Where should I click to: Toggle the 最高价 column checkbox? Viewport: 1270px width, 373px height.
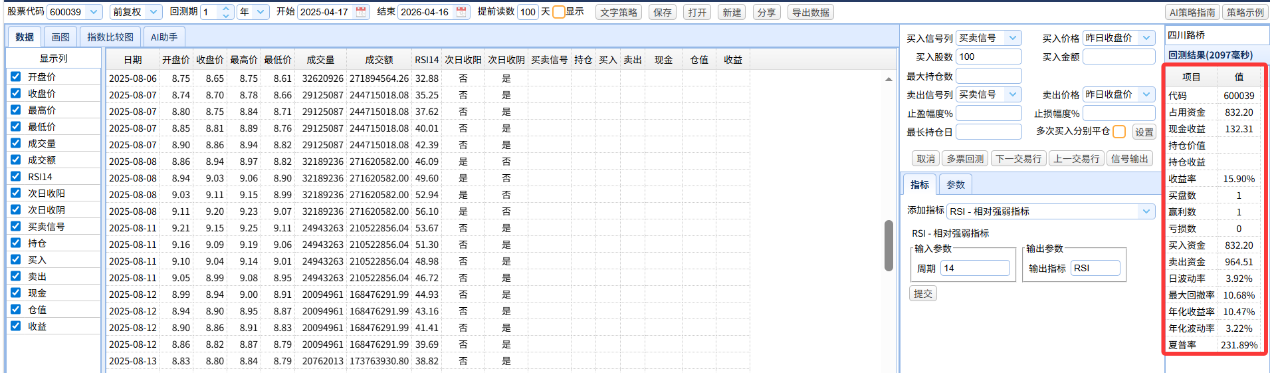(15, 109)
